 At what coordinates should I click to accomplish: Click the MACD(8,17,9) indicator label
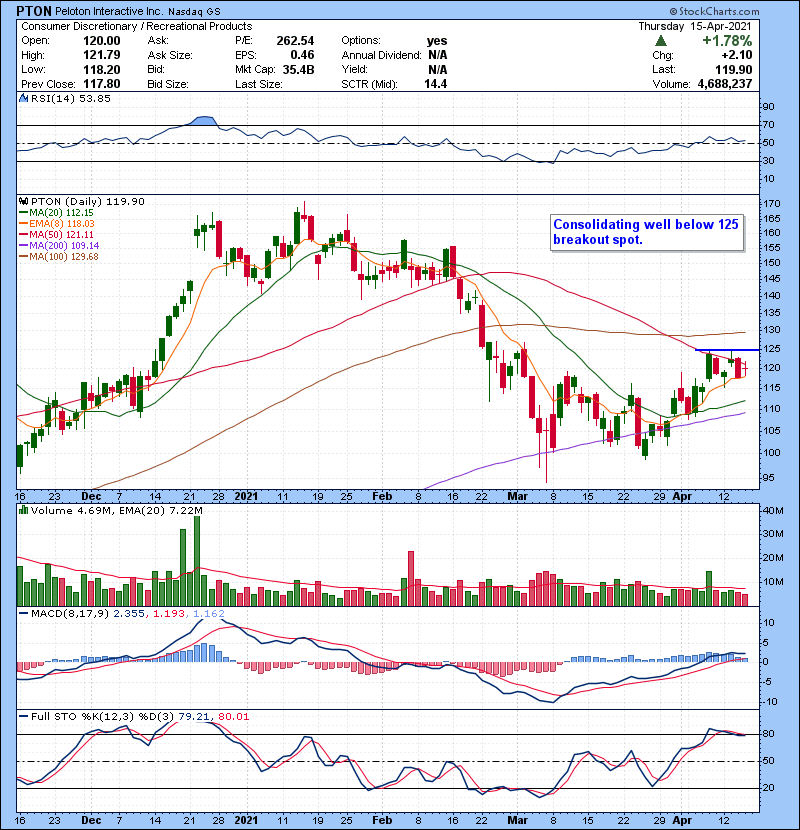click(70, 614)
